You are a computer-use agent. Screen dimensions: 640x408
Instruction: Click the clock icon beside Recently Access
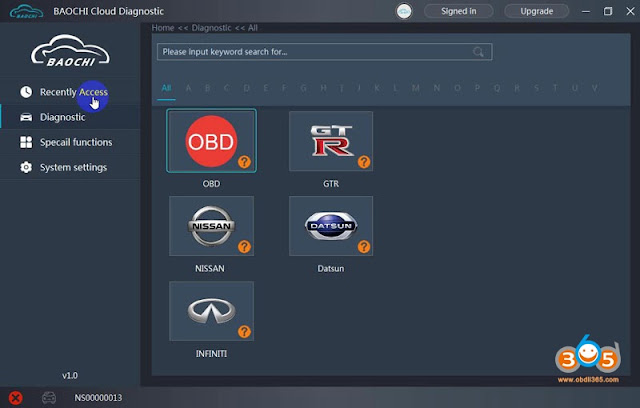[26, 92]
